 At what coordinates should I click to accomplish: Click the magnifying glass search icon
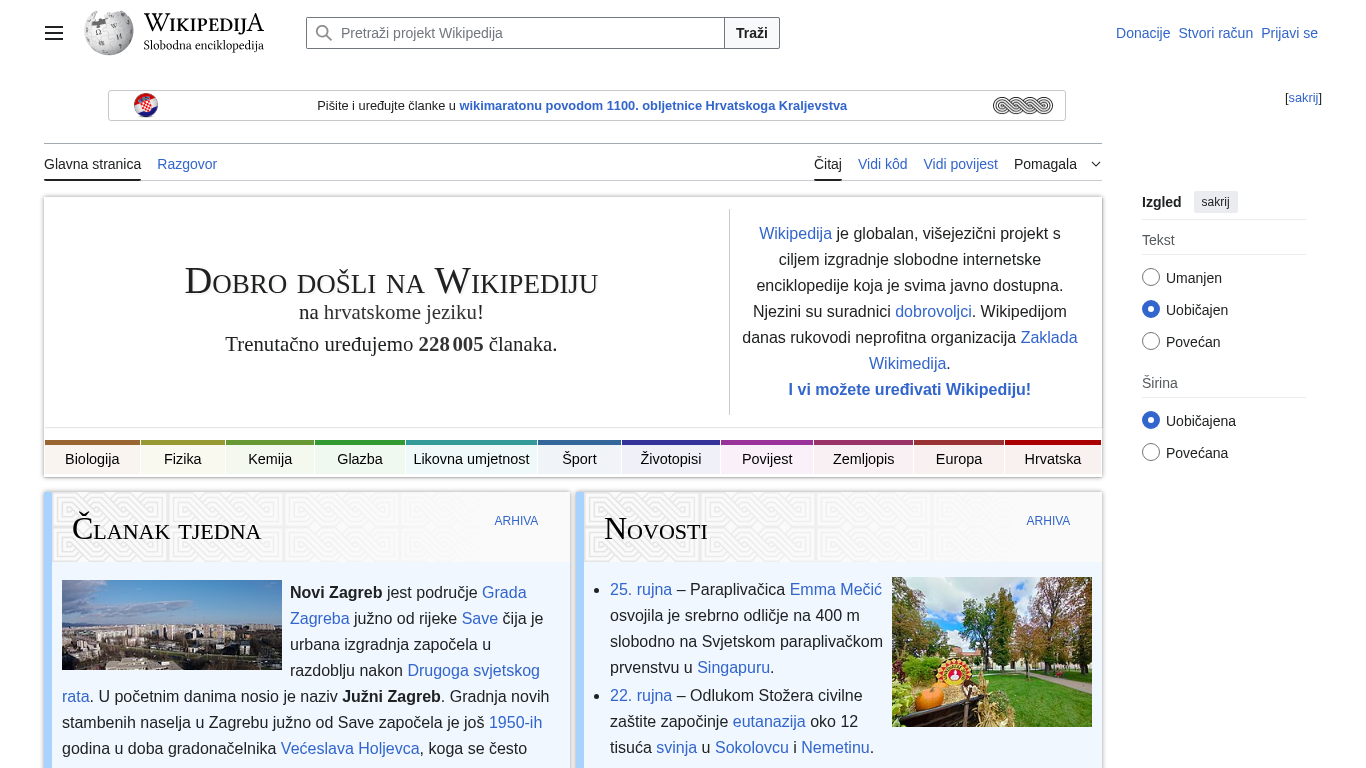click(323, 33)
